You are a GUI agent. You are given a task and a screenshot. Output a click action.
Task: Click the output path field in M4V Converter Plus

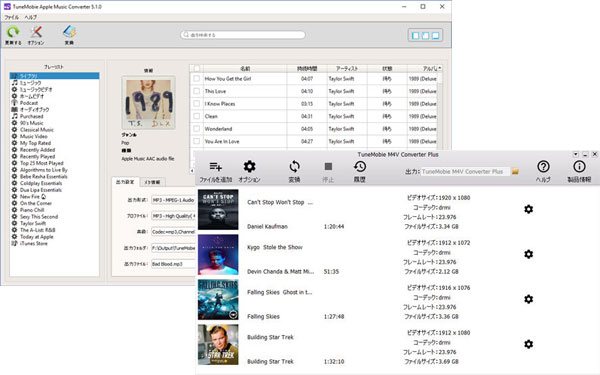(x=465, y=171)
